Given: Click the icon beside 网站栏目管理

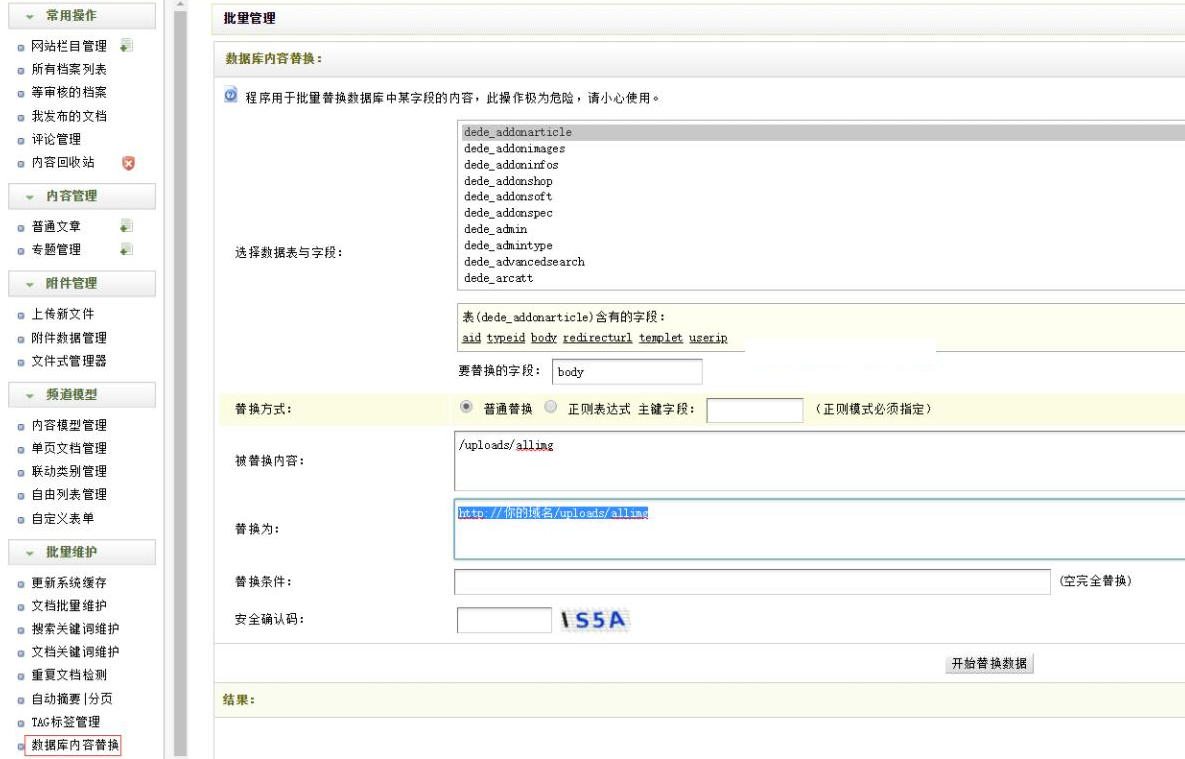Looking at the screenshot, I should (x=126, y=46).
